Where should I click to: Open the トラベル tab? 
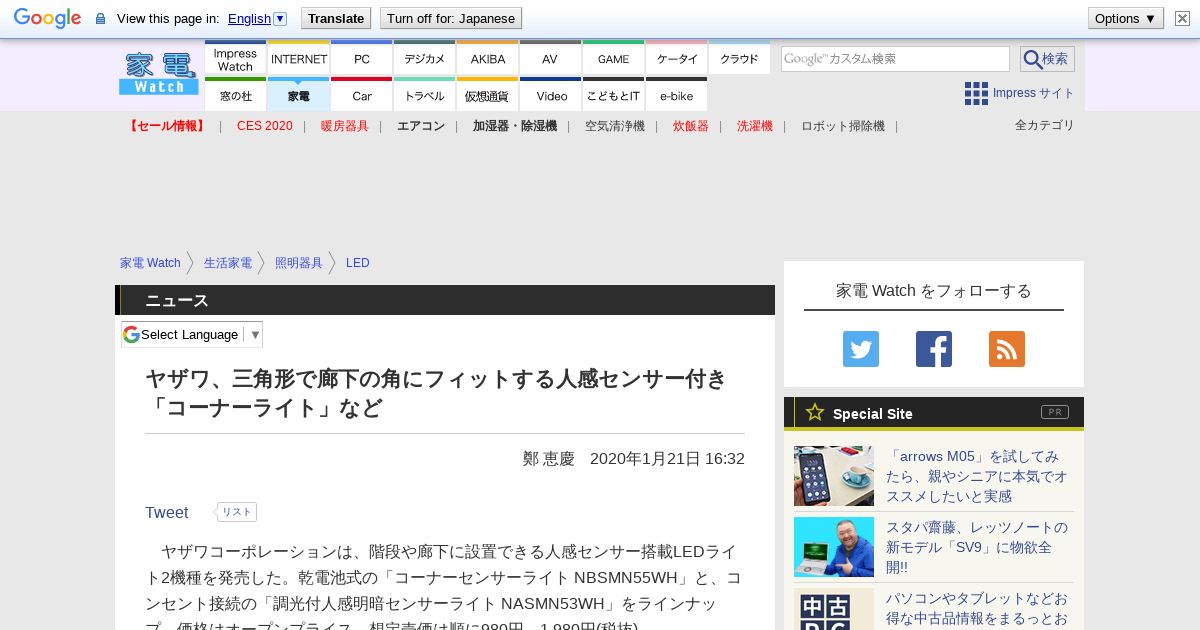(424, 95)
